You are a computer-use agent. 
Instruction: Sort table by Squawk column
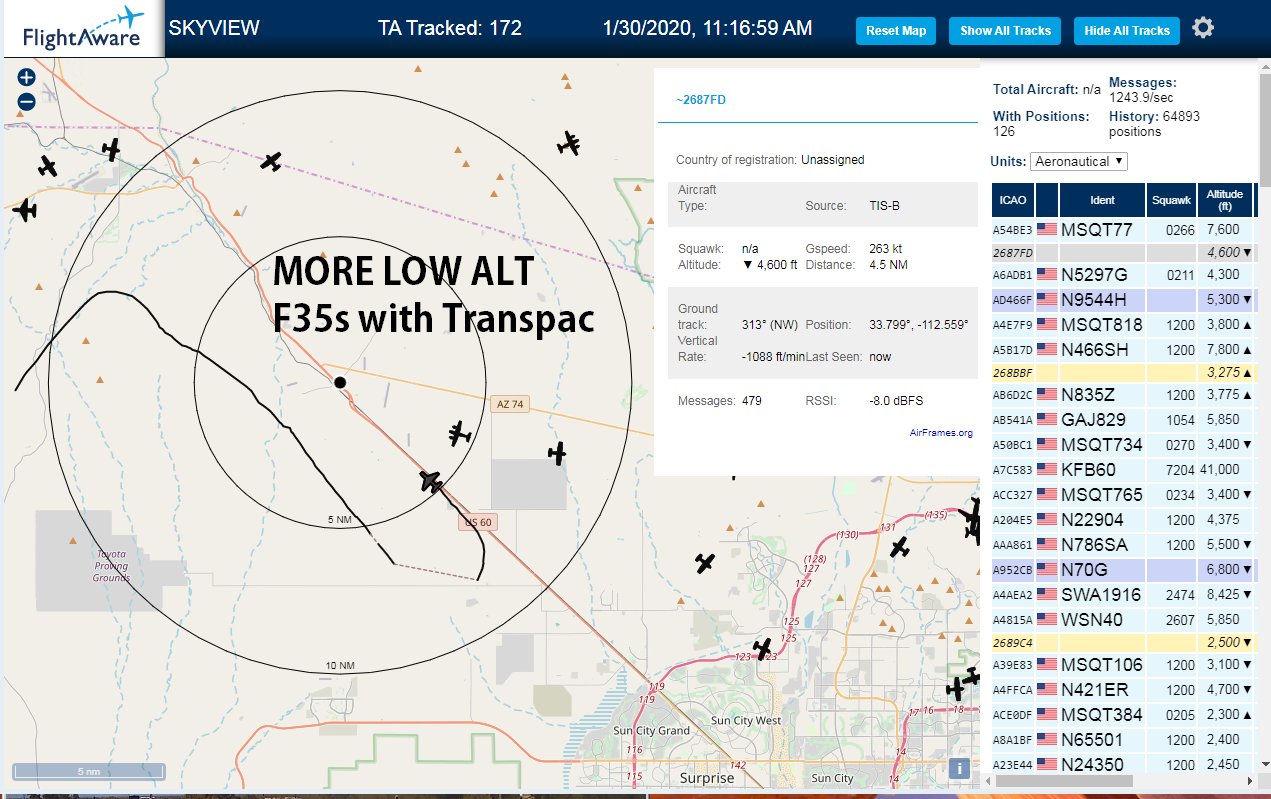point(1172,200)
